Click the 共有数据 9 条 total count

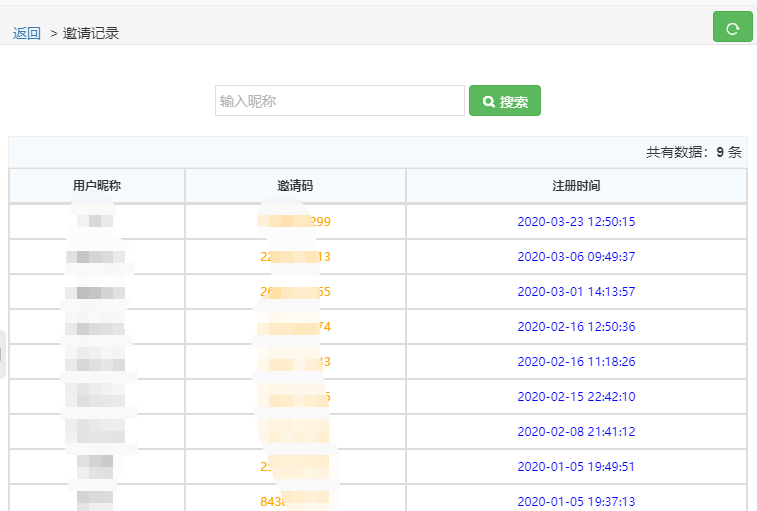[x=693, y=153]
